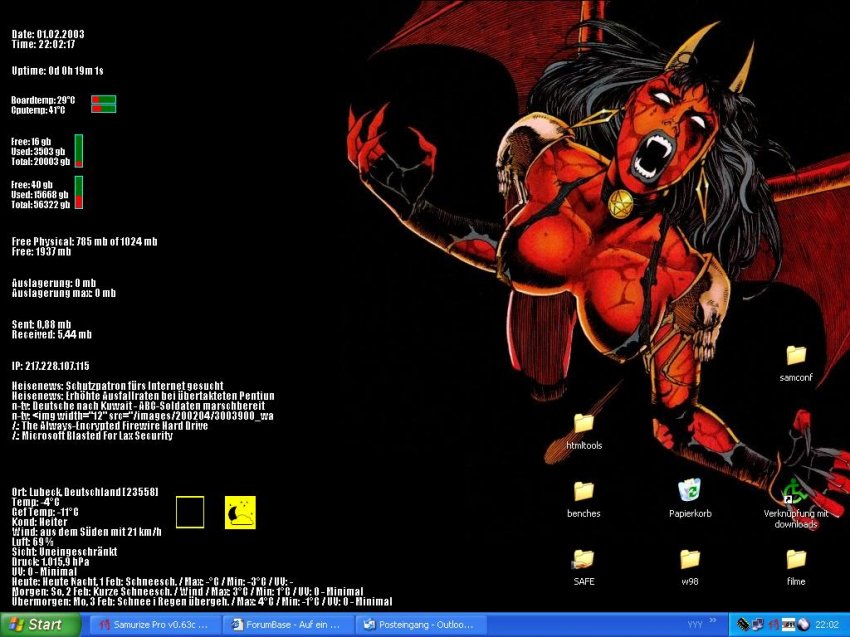Click the night cloudy weather icon

[240, 512]
